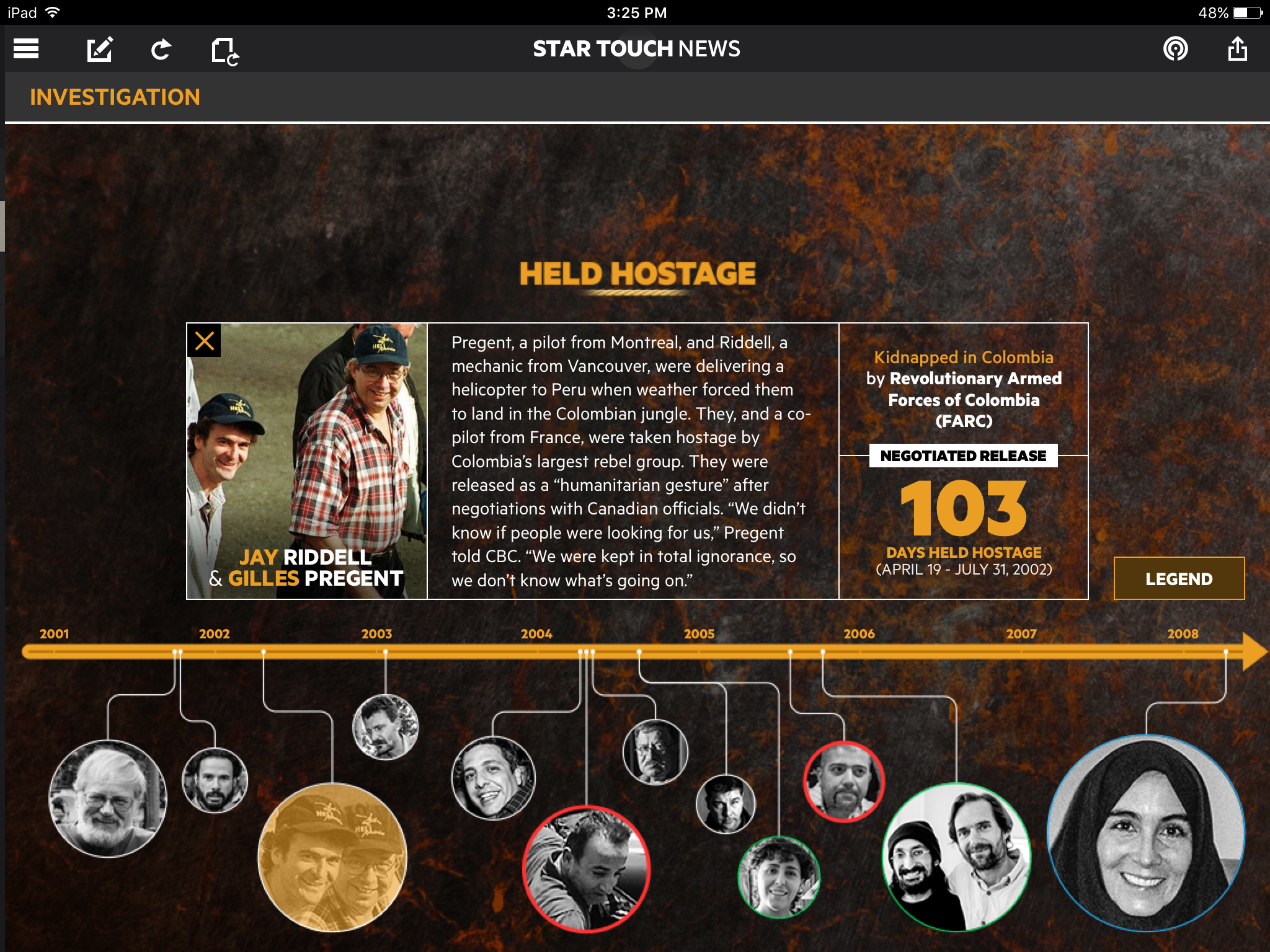Tap the Jay Riddell & Gilles Pregent photo
This screenshot has height=952, width=1270.
(307, 461)
